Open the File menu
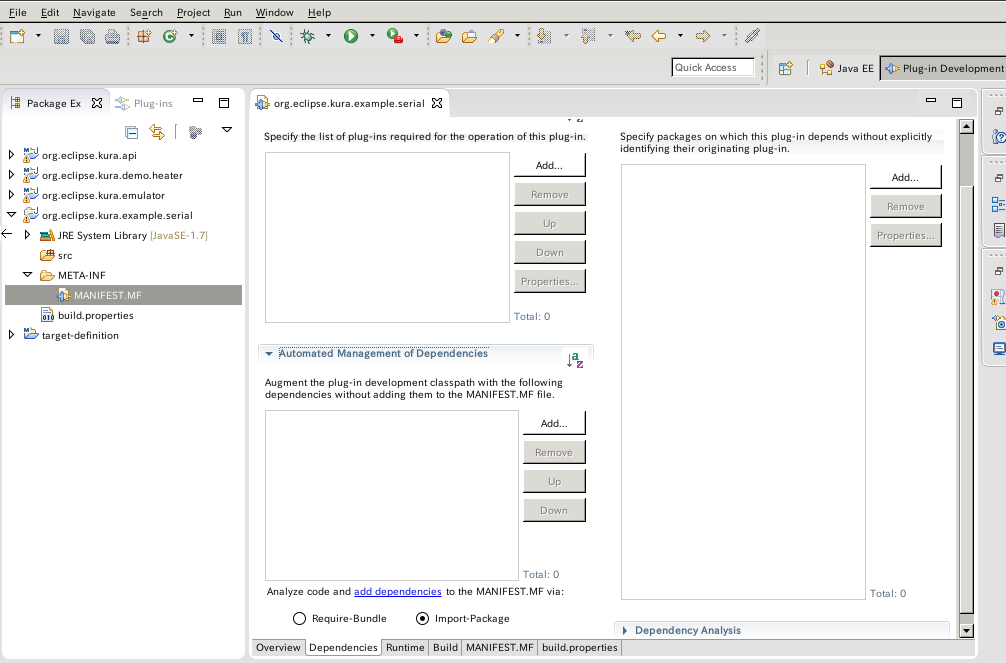This screenshot has width=1006, height=663. click(17, 12)
